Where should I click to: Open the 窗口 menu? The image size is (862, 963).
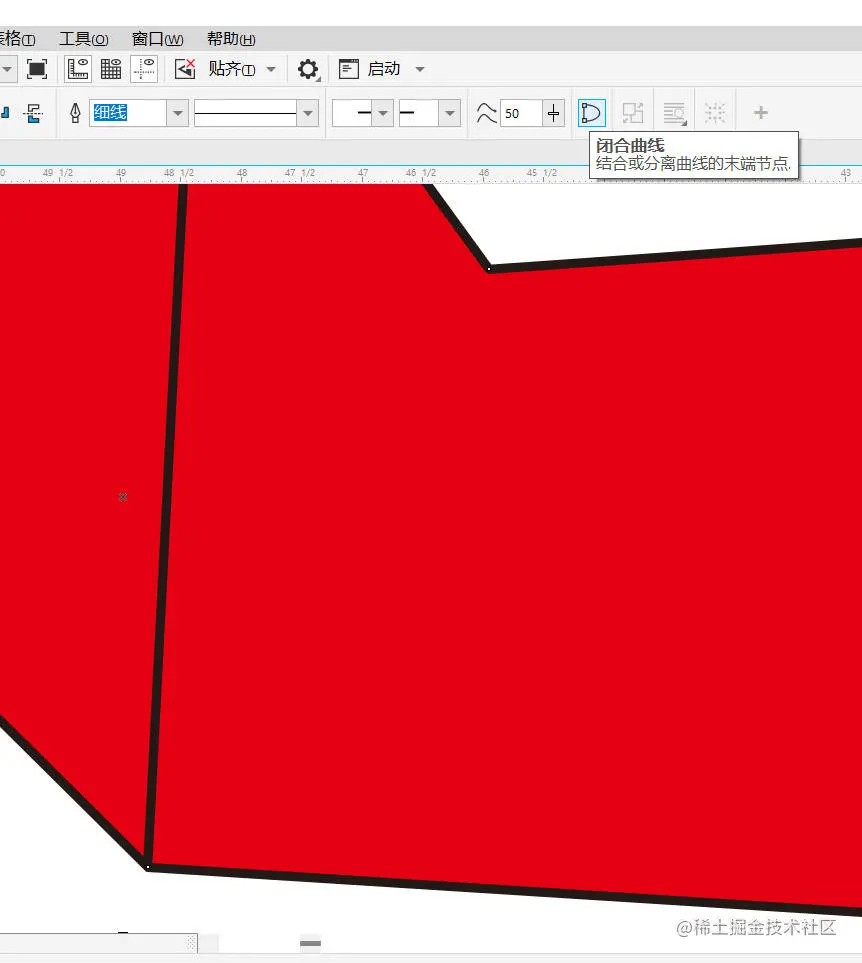tap(155, 39)
